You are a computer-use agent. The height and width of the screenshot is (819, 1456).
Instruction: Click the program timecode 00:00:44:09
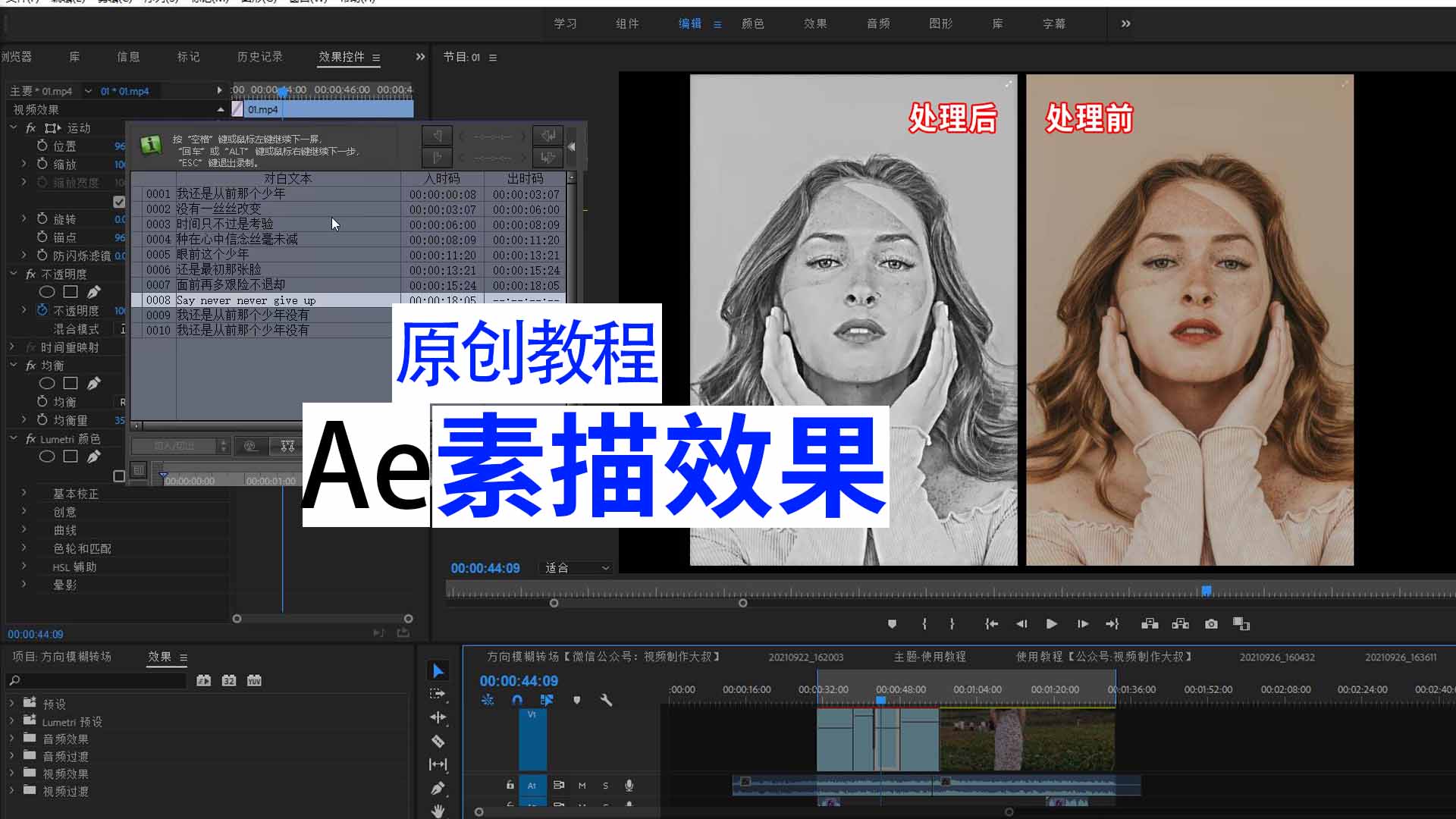485,568
